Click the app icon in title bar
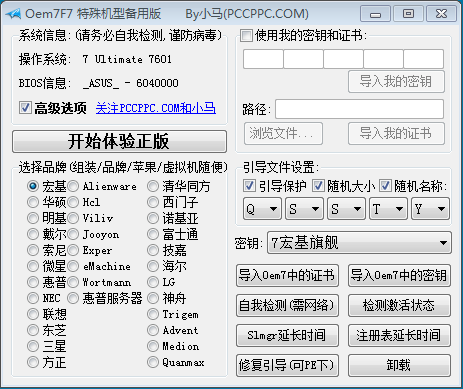This screenshot has height=389, width=463. pyautogui.click(x=13, y=14)
